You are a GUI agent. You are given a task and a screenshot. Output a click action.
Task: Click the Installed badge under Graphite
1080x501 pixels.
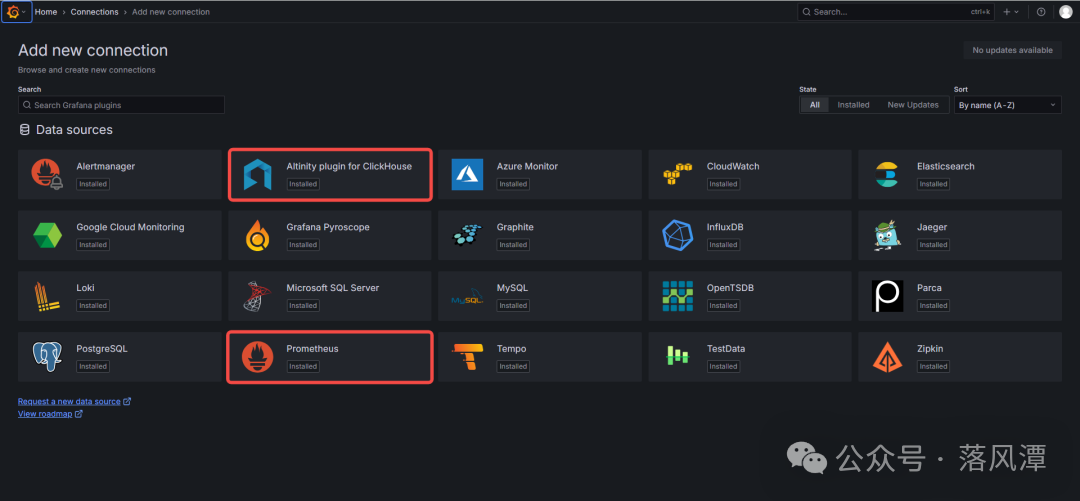point(513,245)
